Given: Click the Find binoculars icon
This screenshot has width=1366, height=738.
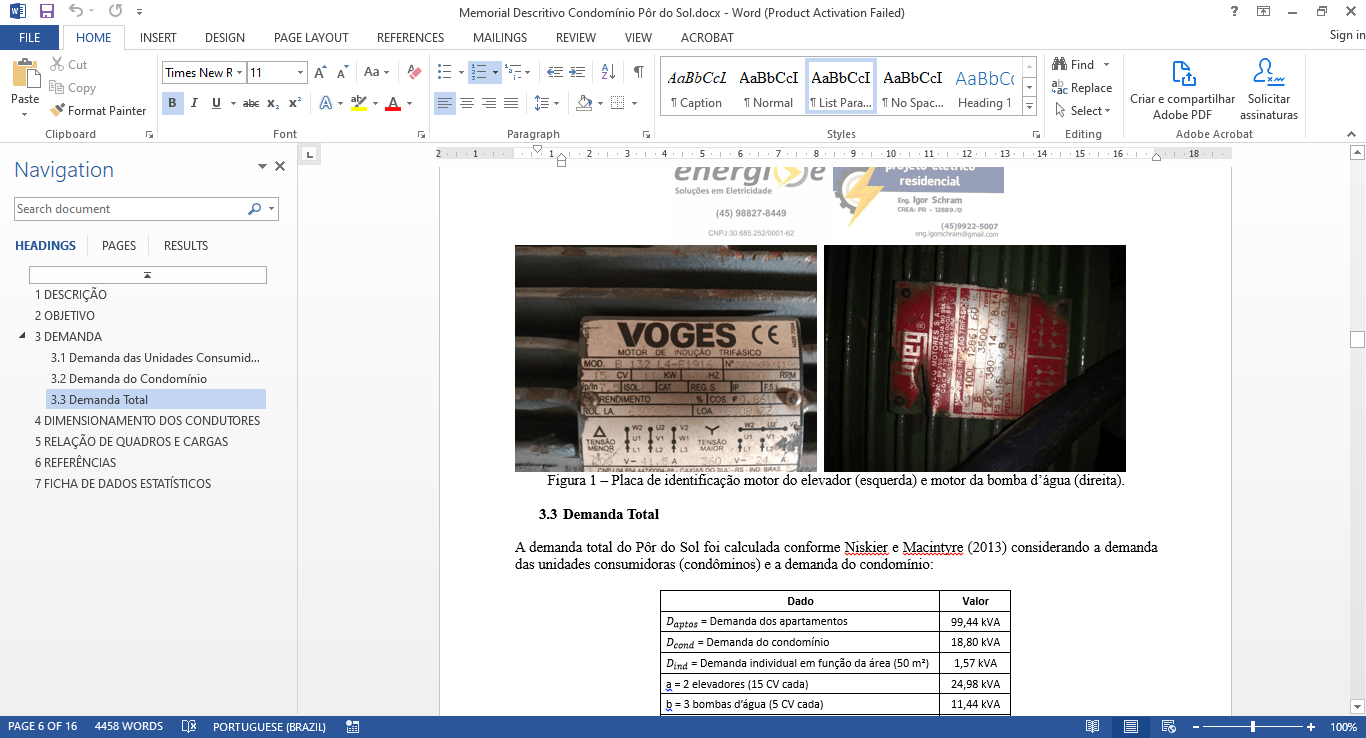Looking at the screenshot, I should point(1060,65).
